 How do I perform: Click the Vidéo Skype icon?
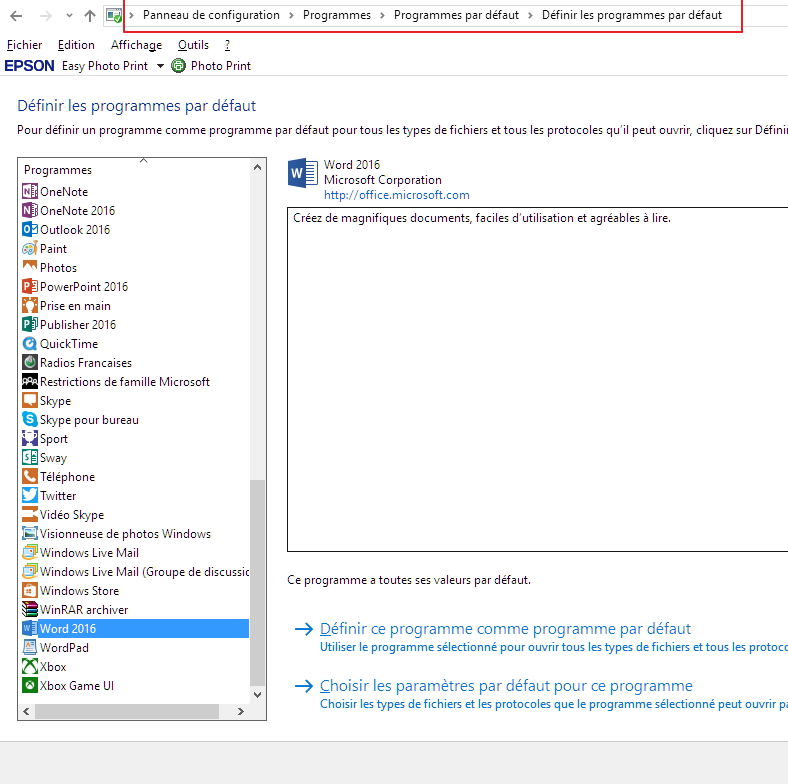(x=30, y=514)
